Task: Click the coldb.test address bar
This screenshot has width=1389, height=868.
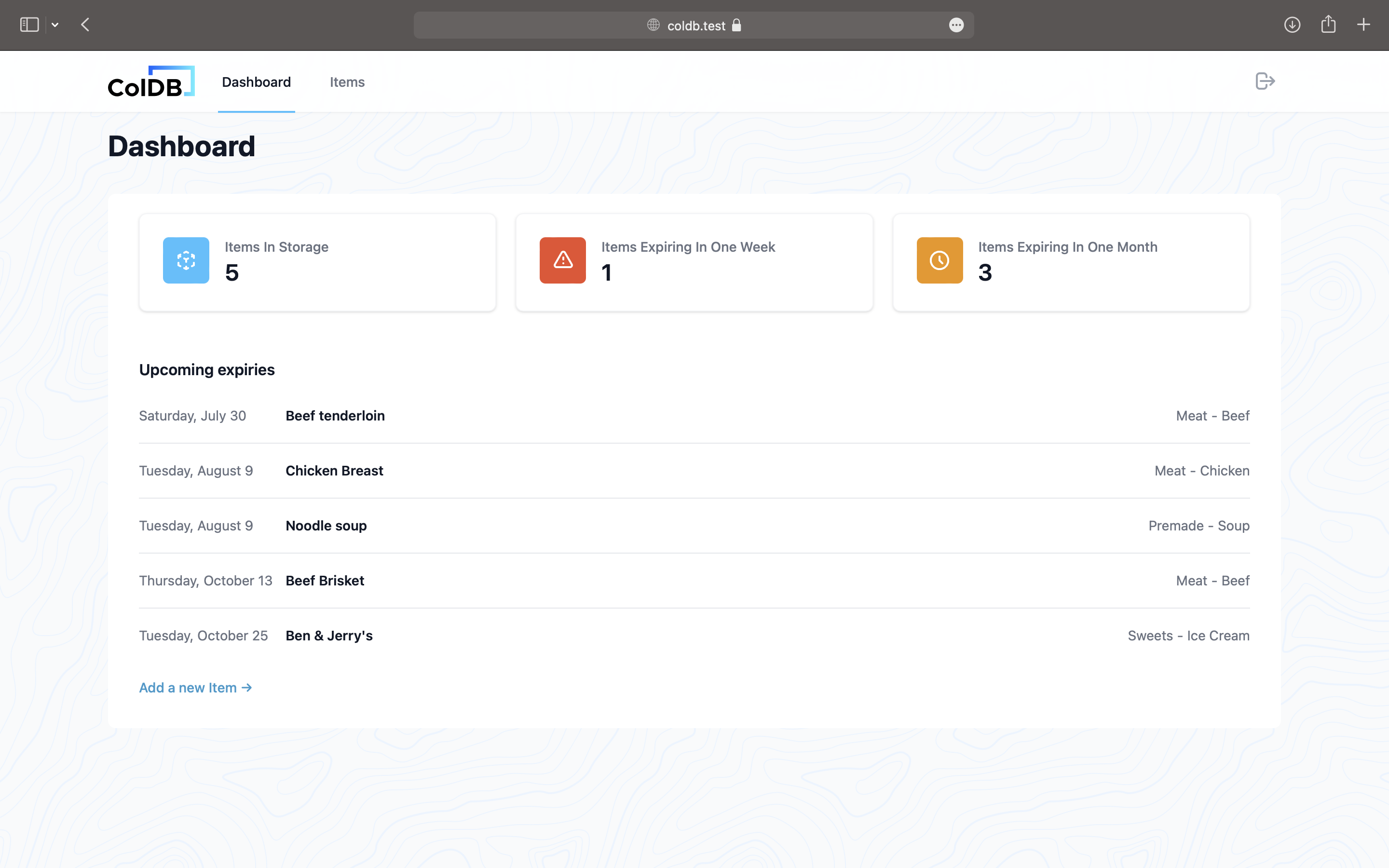Action: click(694, 25)
